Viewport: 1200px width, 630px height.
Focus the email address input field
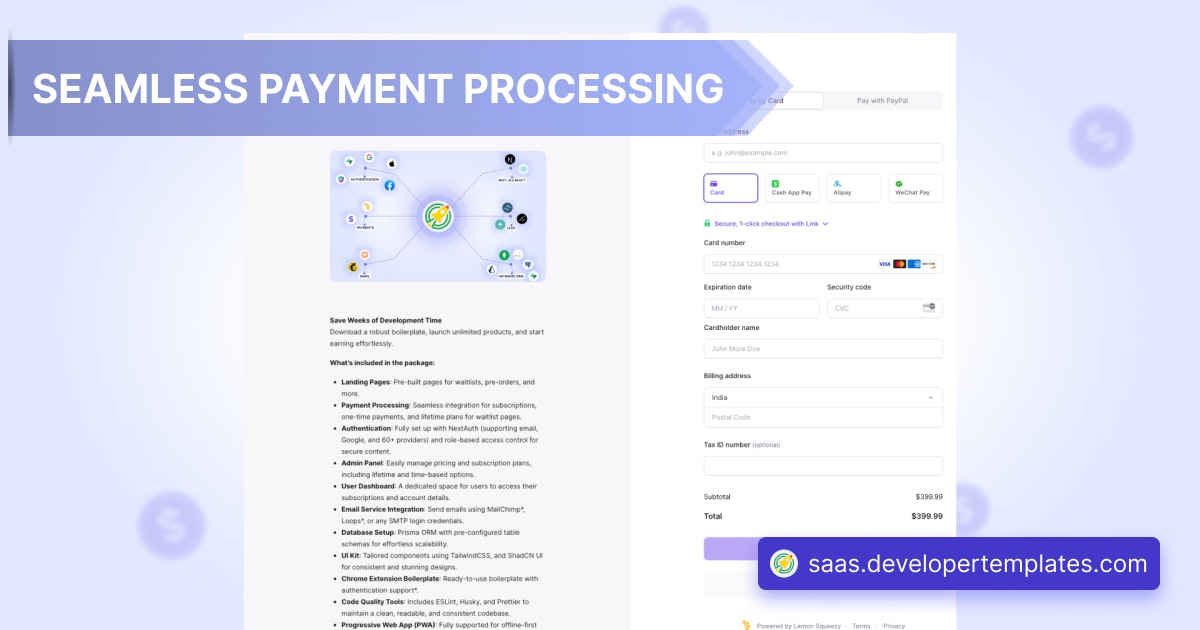823,153
